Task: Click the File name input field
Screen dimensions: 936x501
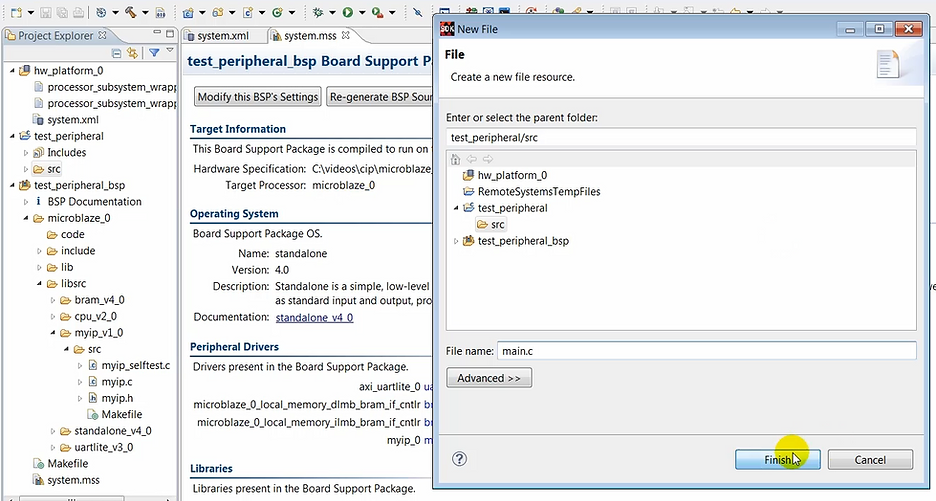Action: point(706,350)
